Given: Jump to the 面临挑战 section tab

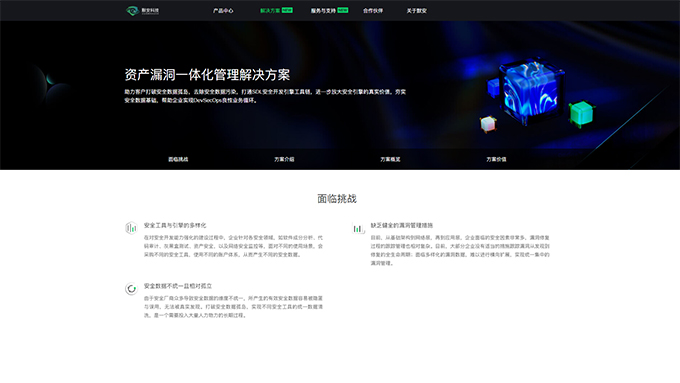Looking at the screenshot, I should [178, 159].
